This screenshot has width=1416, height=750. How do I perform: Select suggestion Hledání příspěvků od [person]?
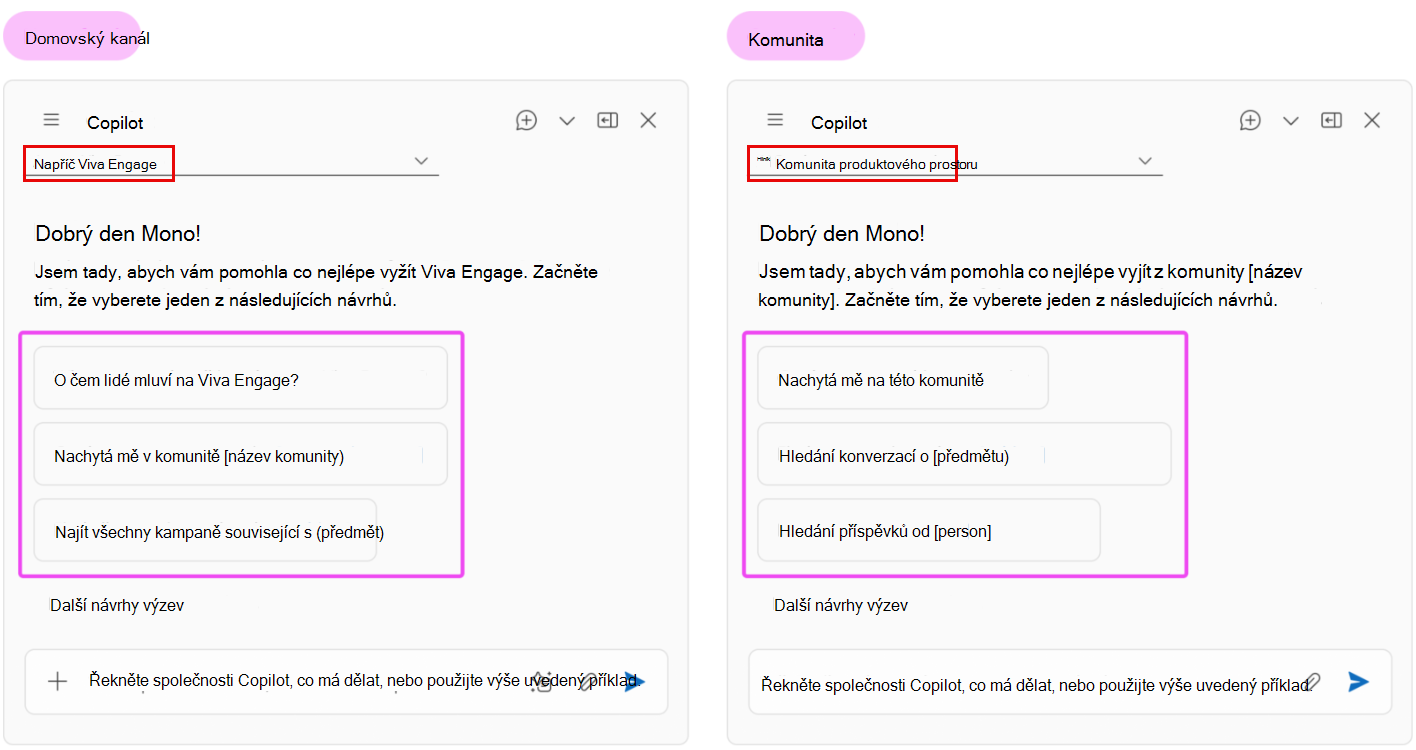pos(929,530)
